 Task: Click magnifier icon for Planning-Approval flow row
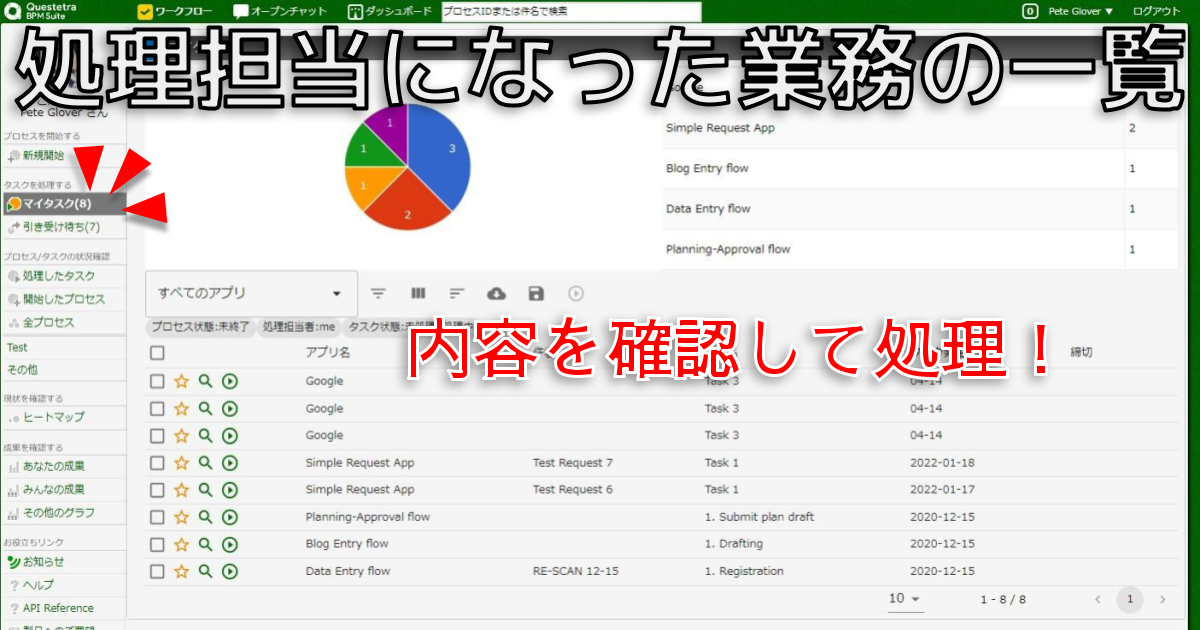pos(205,517)
